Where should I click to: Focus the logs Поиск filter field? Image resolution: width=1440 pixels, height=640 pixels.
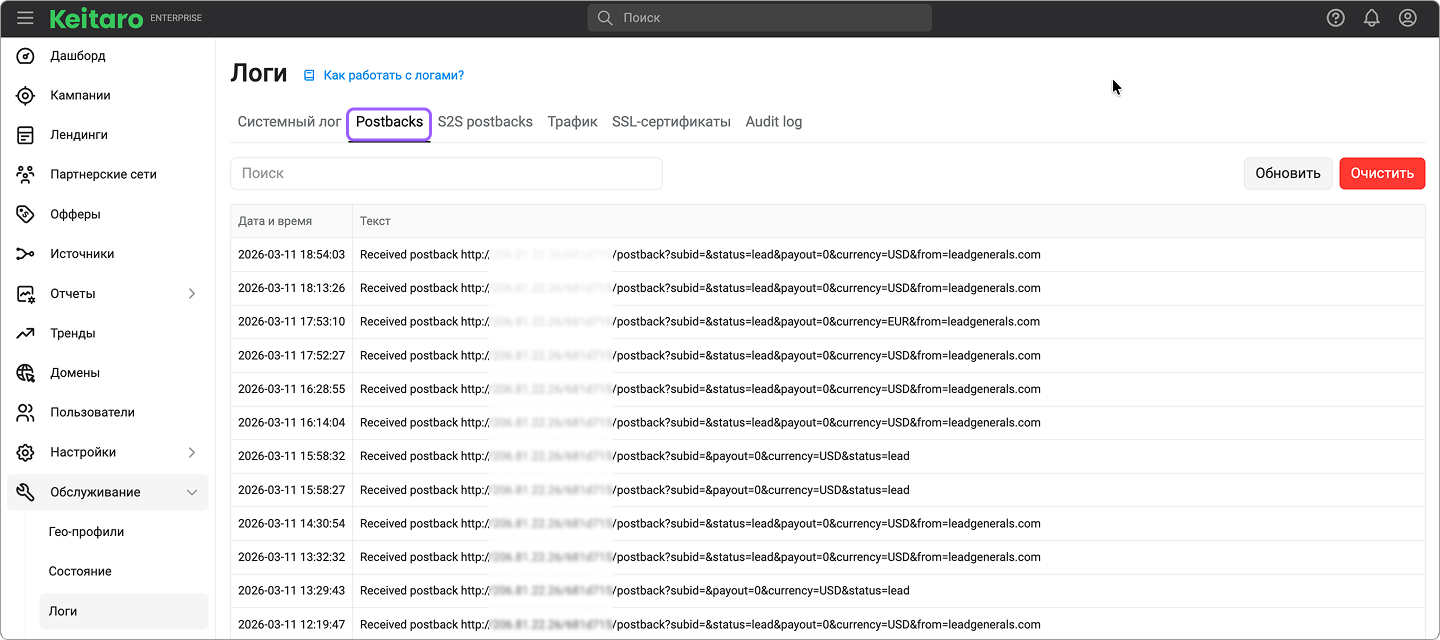(x=446, y=173)
